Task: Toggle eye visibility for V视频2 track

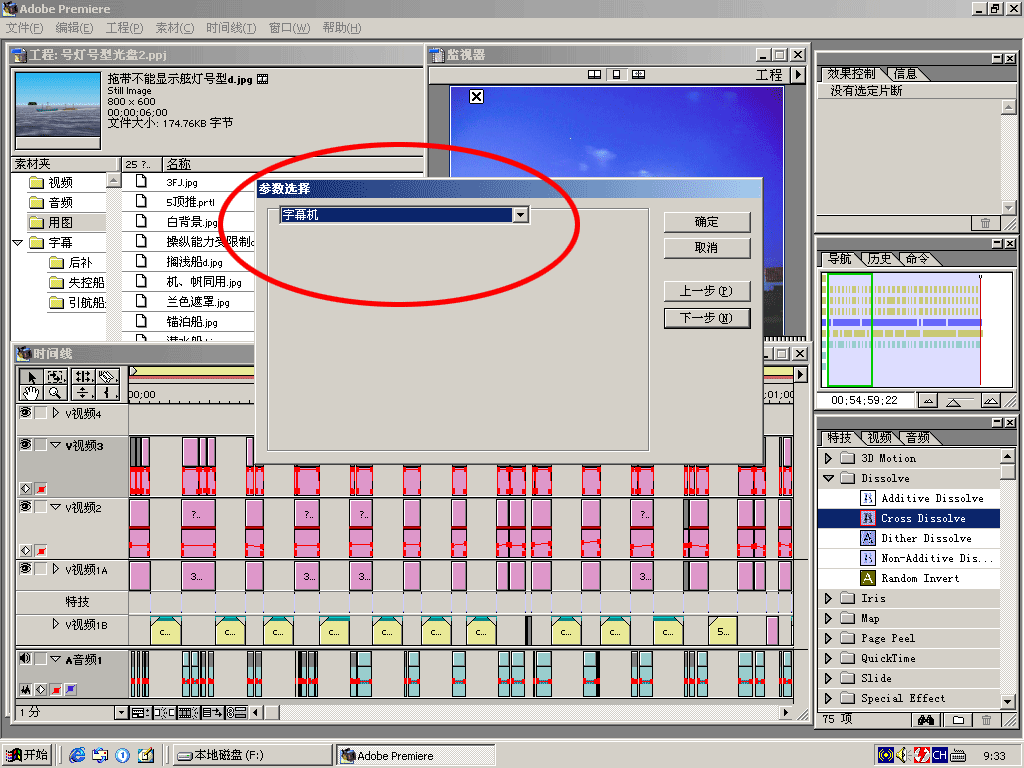Action: 25,506
